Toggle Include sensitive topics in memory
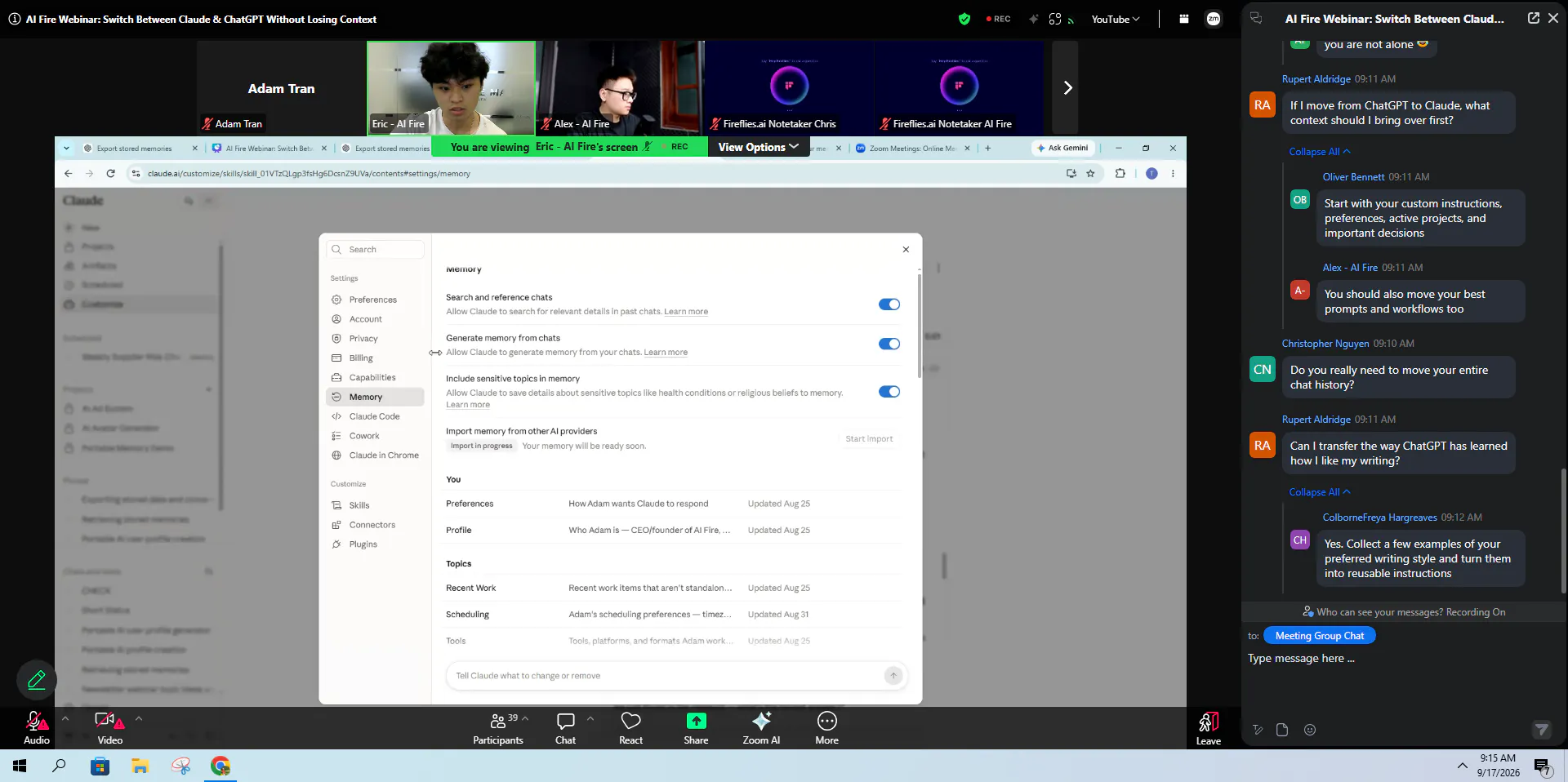Screen dimensions: 1568x782 pos(889,392)
